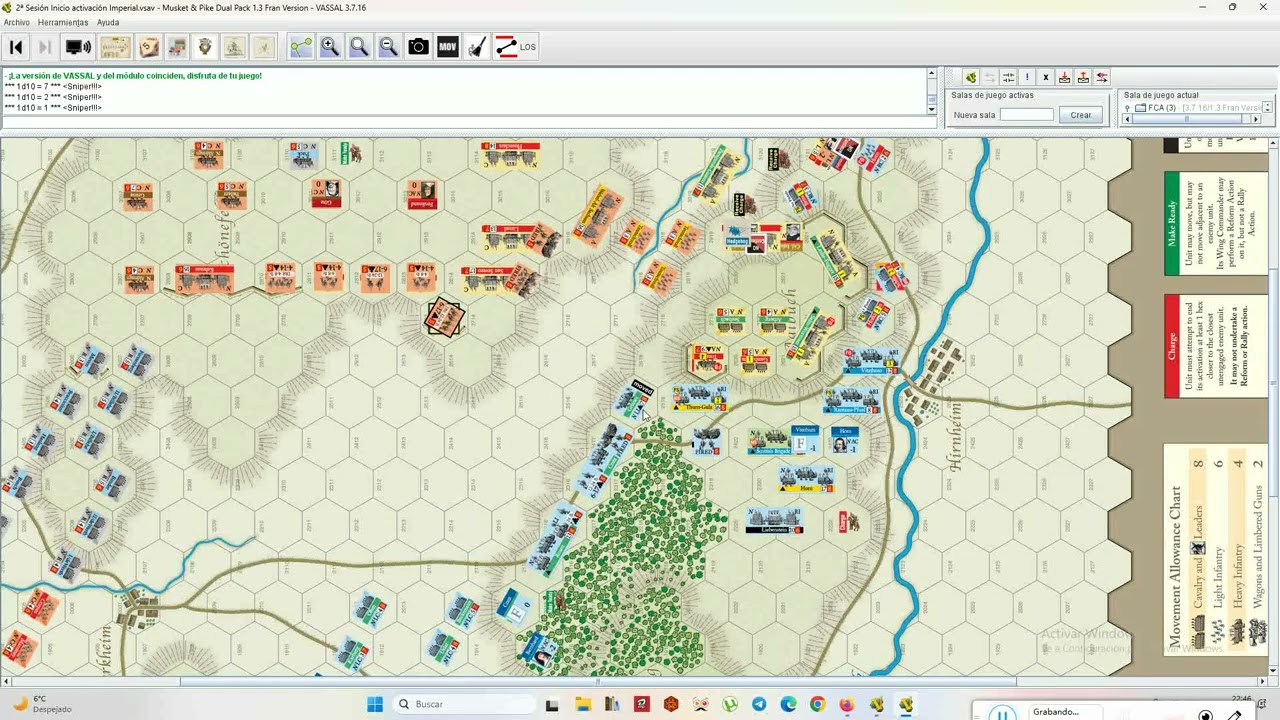Open the dice roller toolbar icon
Viewport: 1280px width, 720px height.
click(149, 46)
